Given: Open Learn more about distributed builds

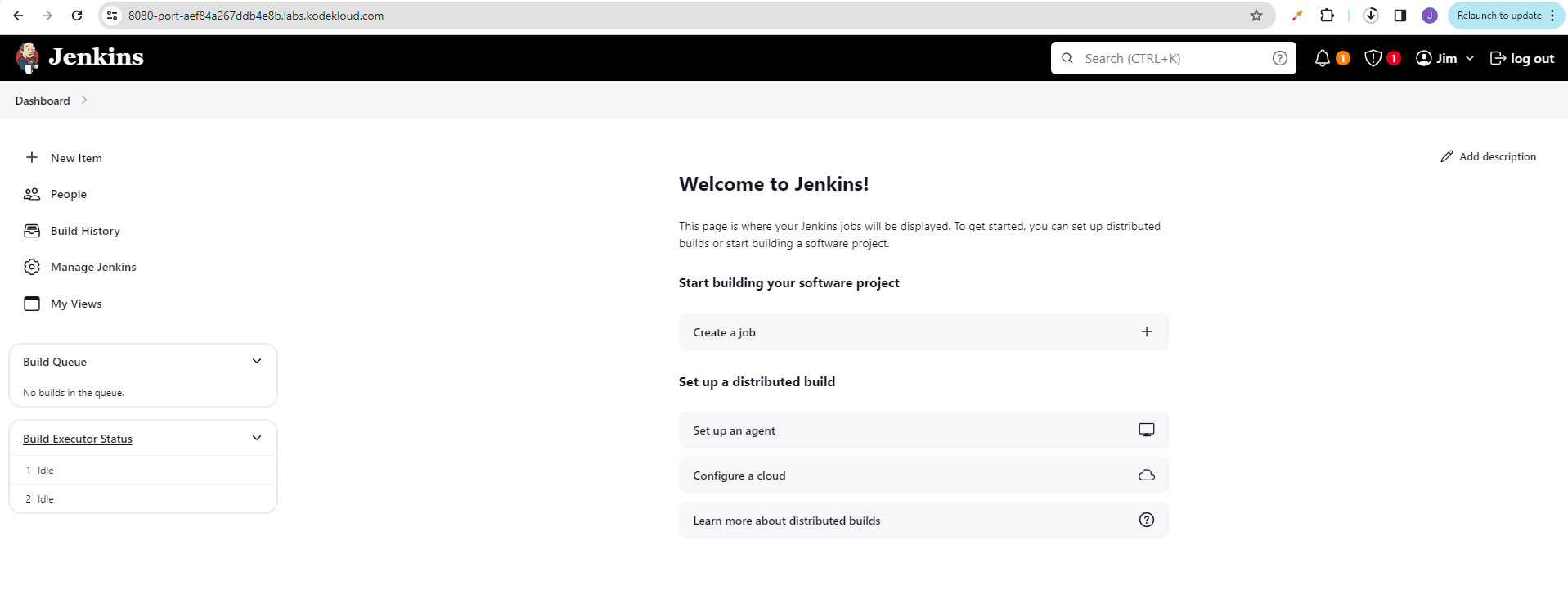Looking at the screenshot, I should tap(924, 520).
